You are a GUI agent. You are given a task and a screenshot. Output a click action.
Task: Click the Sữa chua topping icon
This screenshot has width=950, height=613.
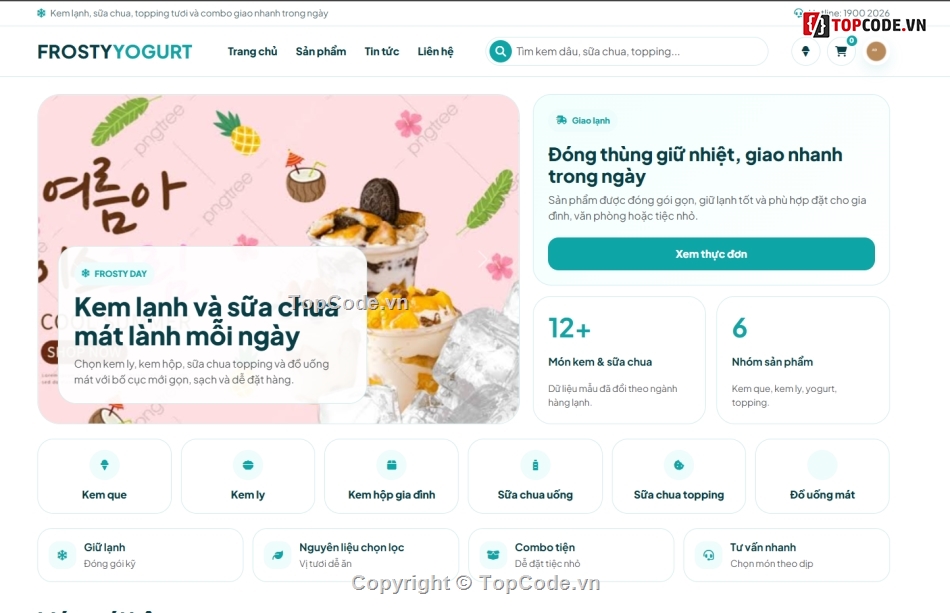point(679,465)
